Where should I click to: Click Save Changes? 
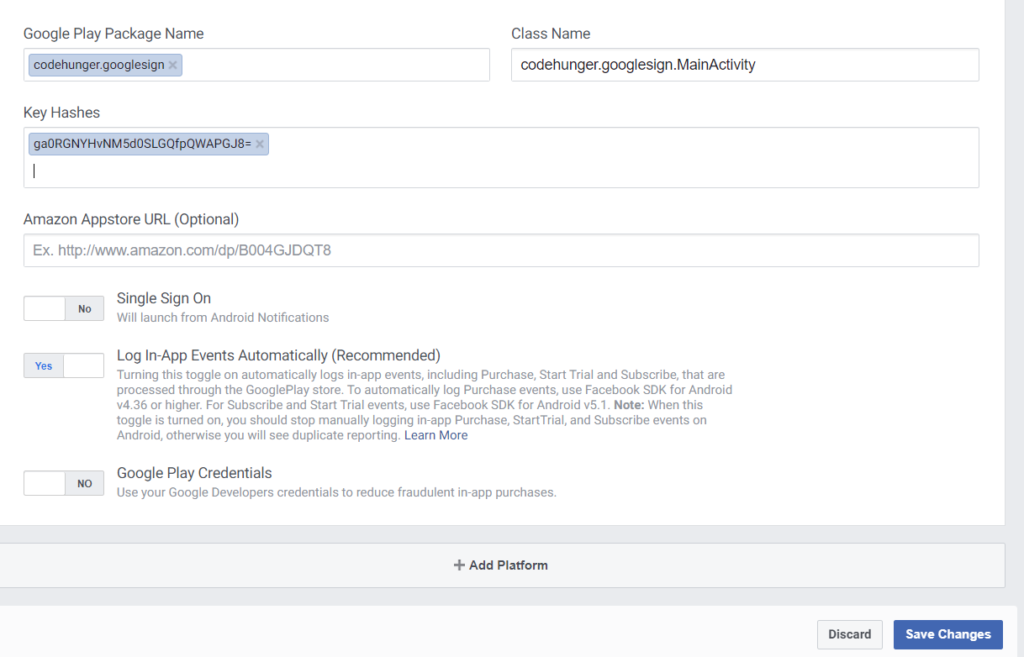pyautogui.click(x=948, y=634)
